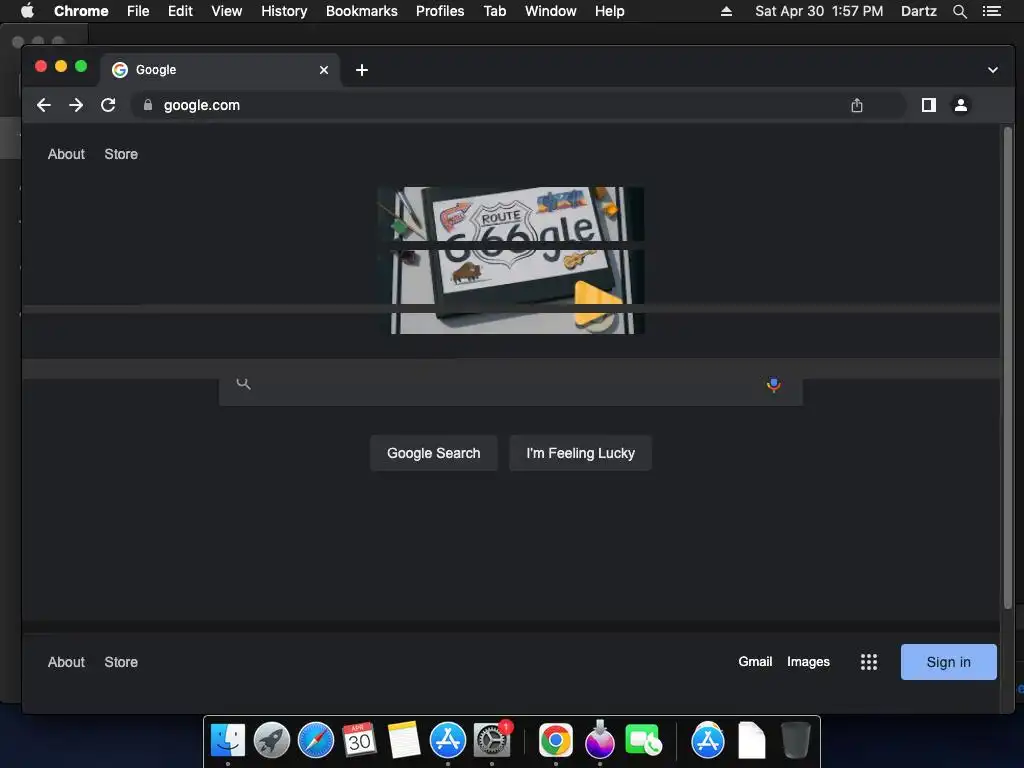Screen dimensions: 1024x768
Task: Open the purple downloader ball app in Dock
Action: coord(600,741)
